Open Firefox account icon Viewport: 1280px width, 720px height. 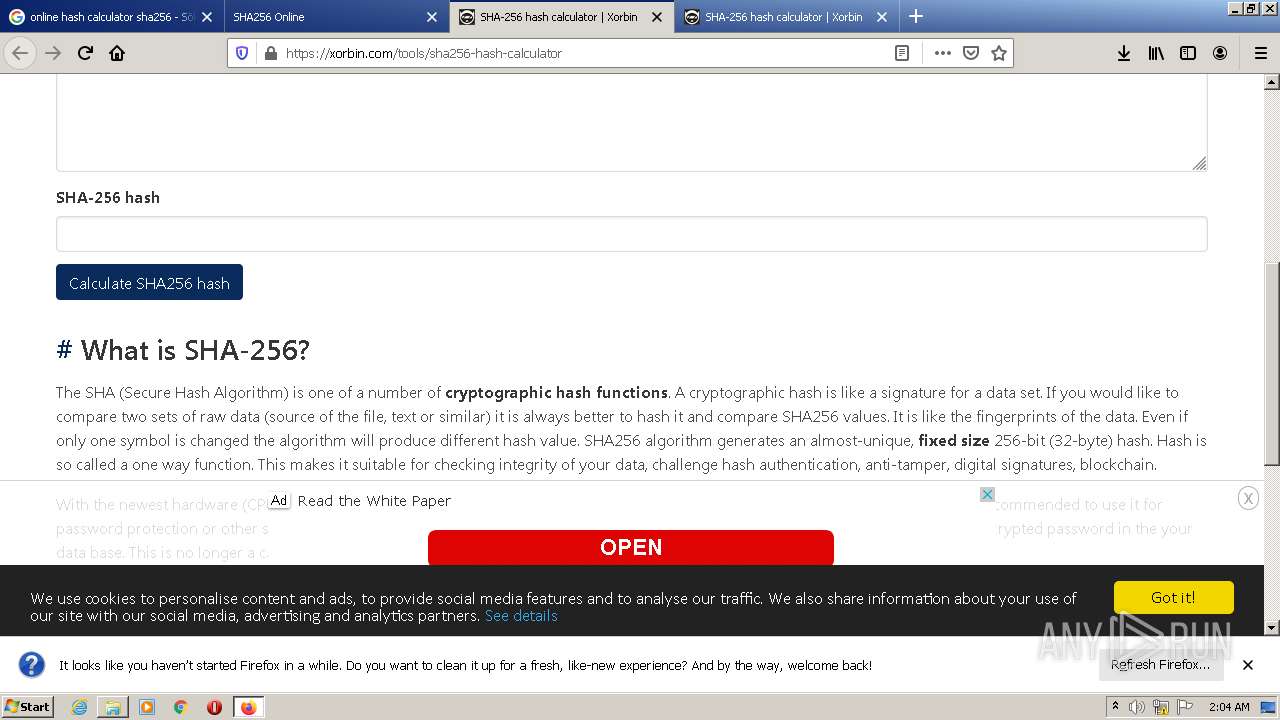point(1220,53)
